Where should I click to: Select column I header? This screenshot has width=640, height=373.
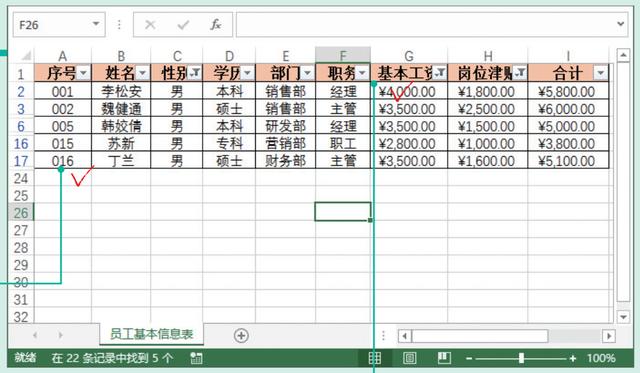[568, 56]
